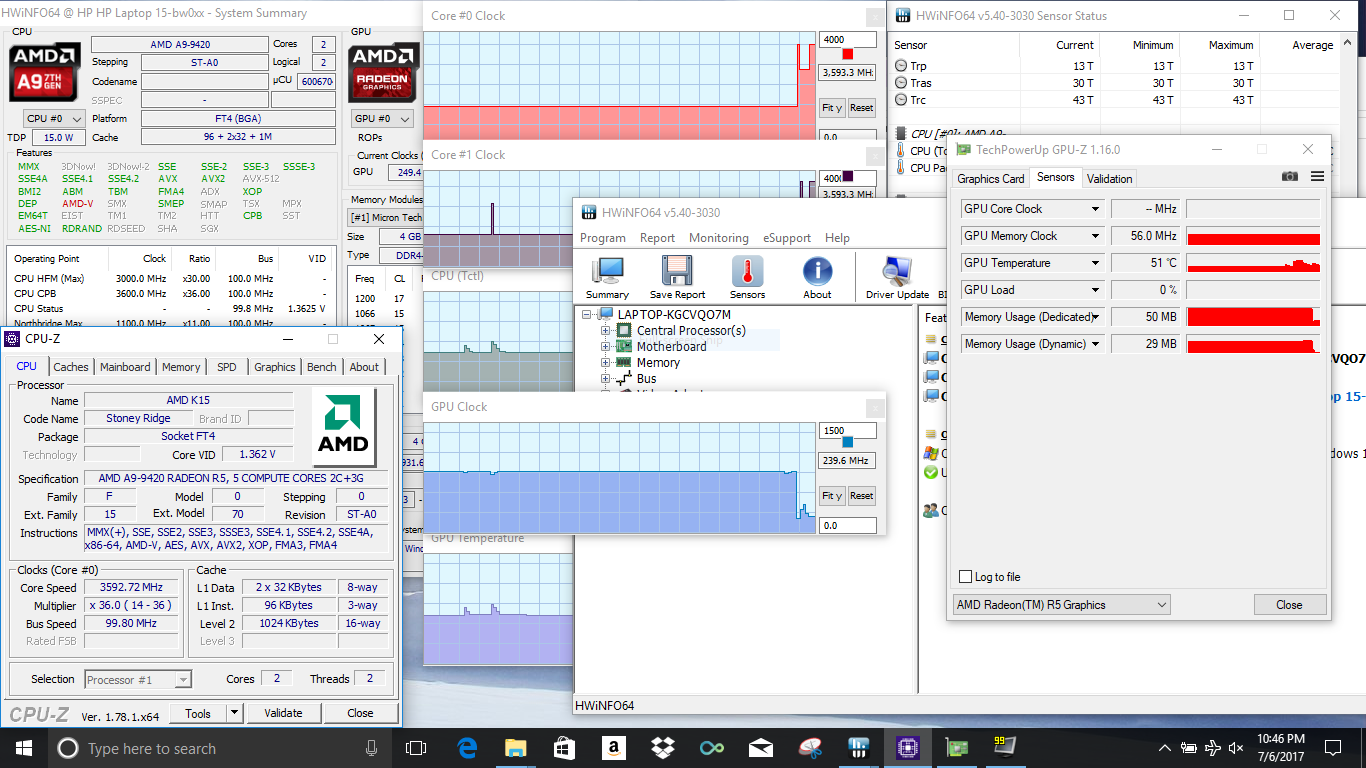Click the Tools button in CPU-Z
Image resolution: width=1366 pixels, height=768 pixels.
click(198, 713)
